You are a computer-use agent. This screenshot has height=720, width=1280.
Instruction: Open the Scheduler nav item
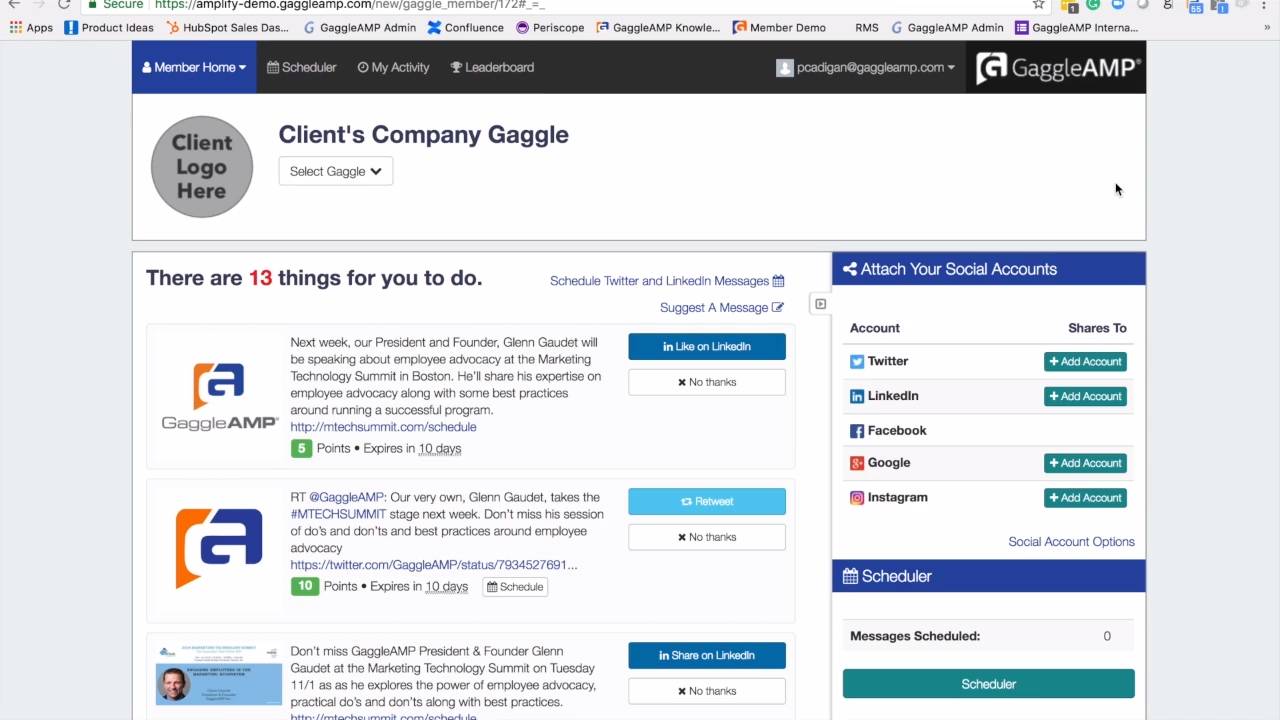coord(301,67)
